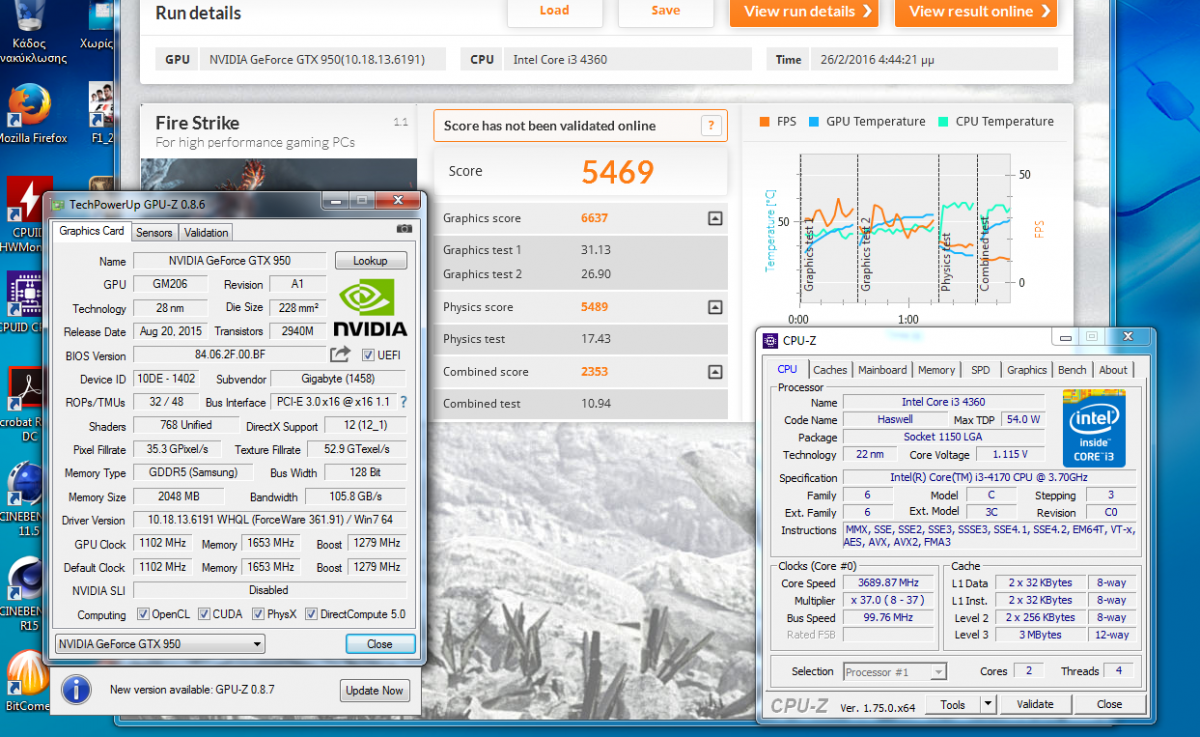The image size is (1200, 737).
Task: Toggle the DirectCompute 5.0 checkbox
Action: (x=311, y=614)
